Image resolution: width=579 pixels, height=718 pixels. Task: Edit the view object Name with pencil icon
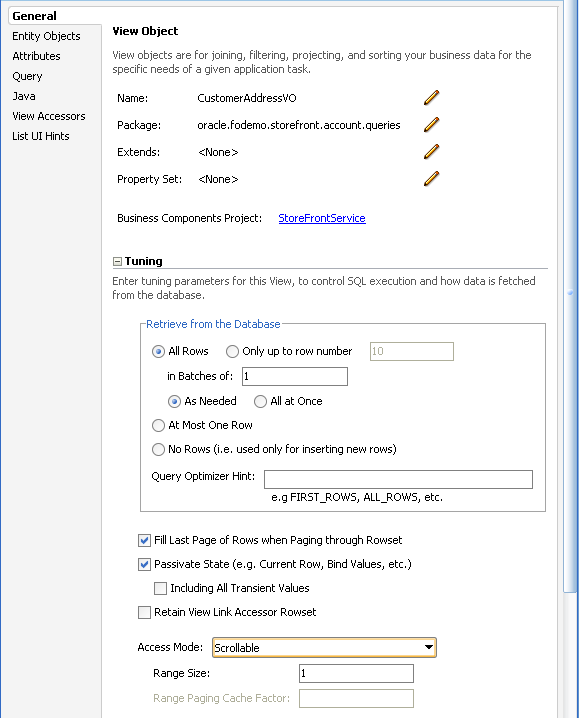coord(432,98)
